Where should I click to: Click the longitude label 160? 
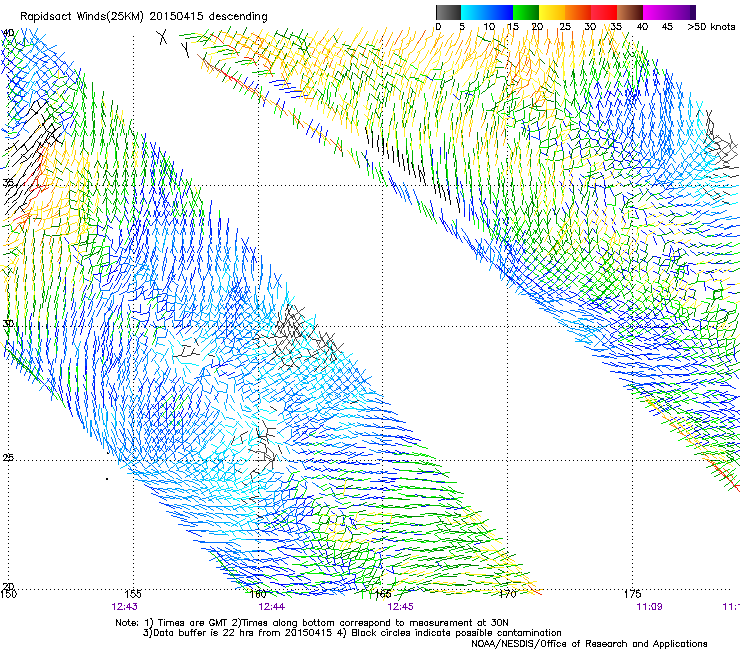coord(258,594)
